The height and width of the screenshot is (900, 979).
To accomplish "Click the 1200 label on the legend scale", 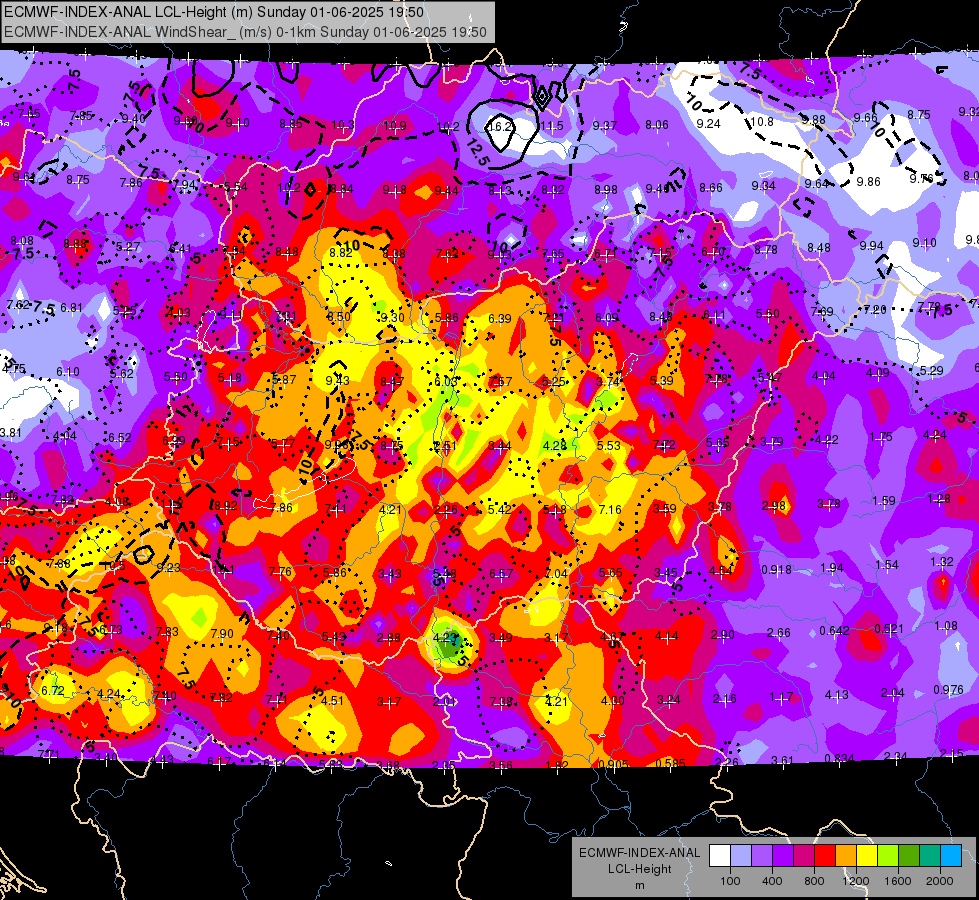I will pyautogui.click(x=856, y=881).
